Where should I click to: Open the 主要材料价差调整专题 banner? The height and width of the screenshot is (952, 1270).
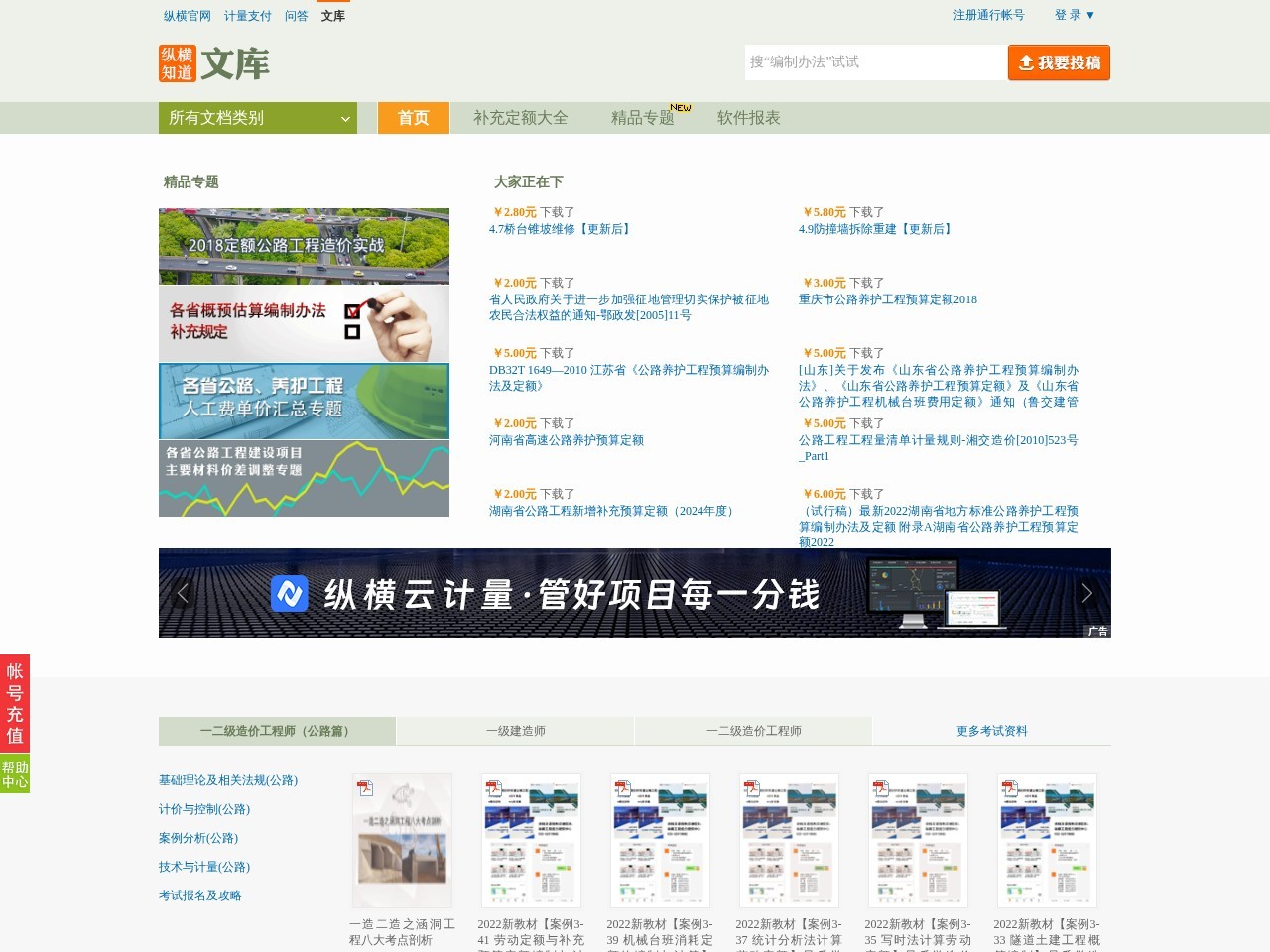coord(304,478)
